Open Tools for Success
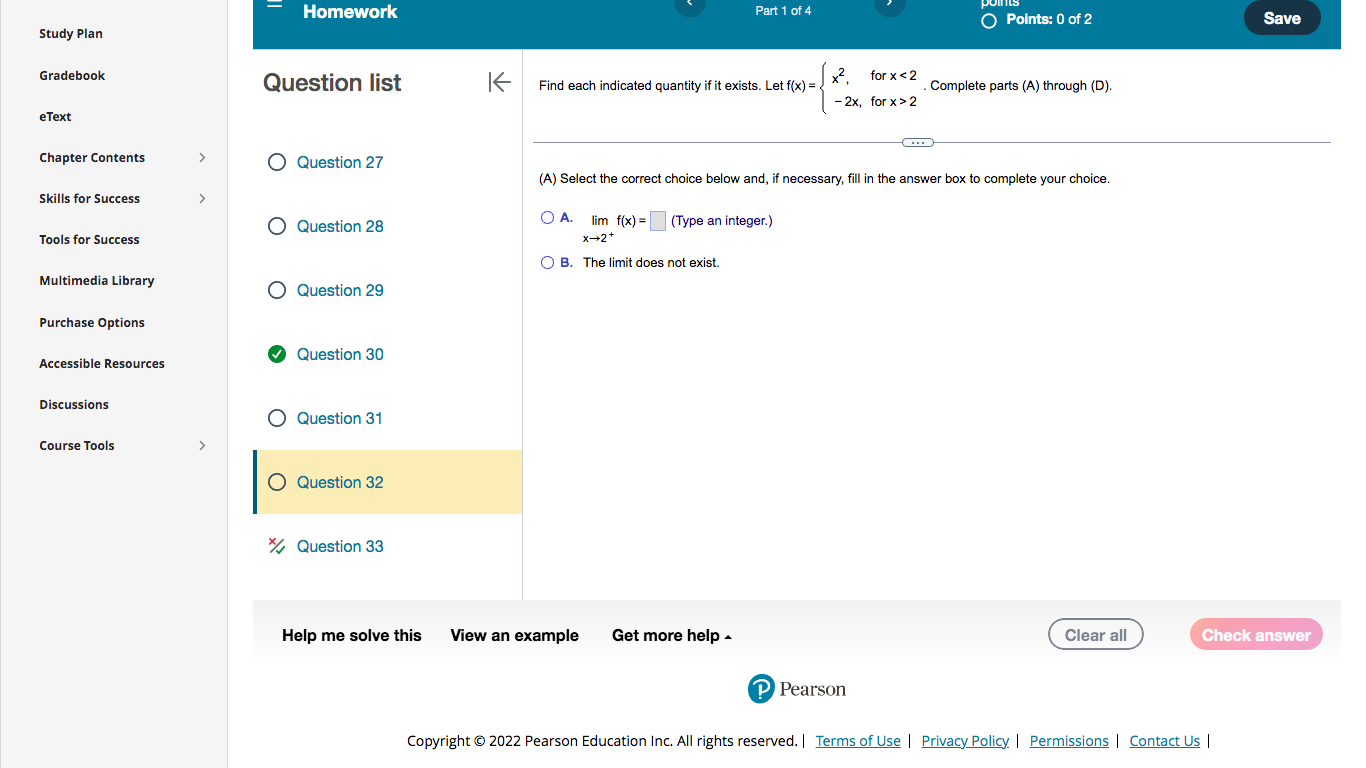1366x768 pixels. click(x=89, y=239)
